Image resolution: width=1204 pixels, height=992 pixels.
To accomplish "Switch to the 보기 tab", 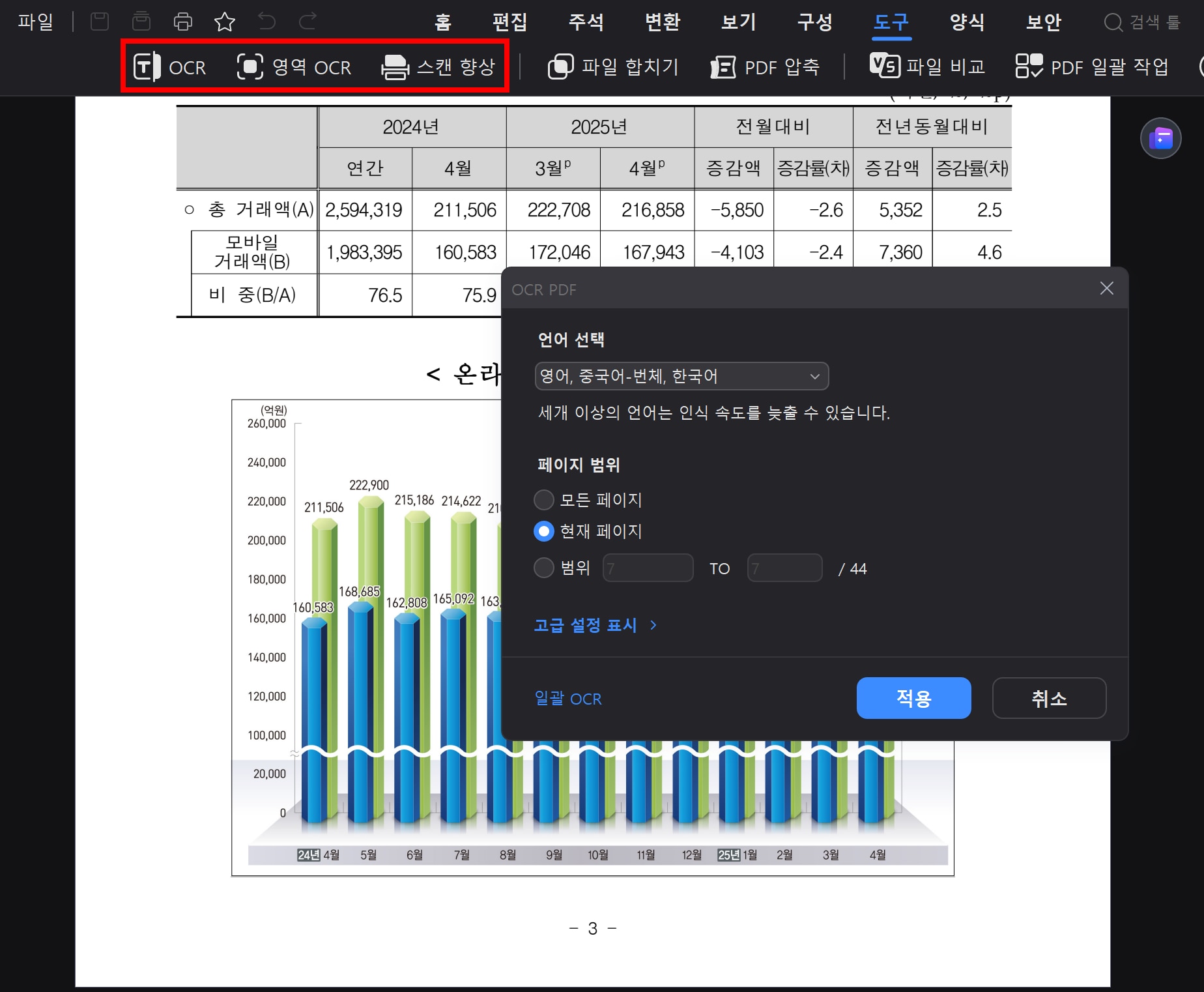I will click(738, 22).
